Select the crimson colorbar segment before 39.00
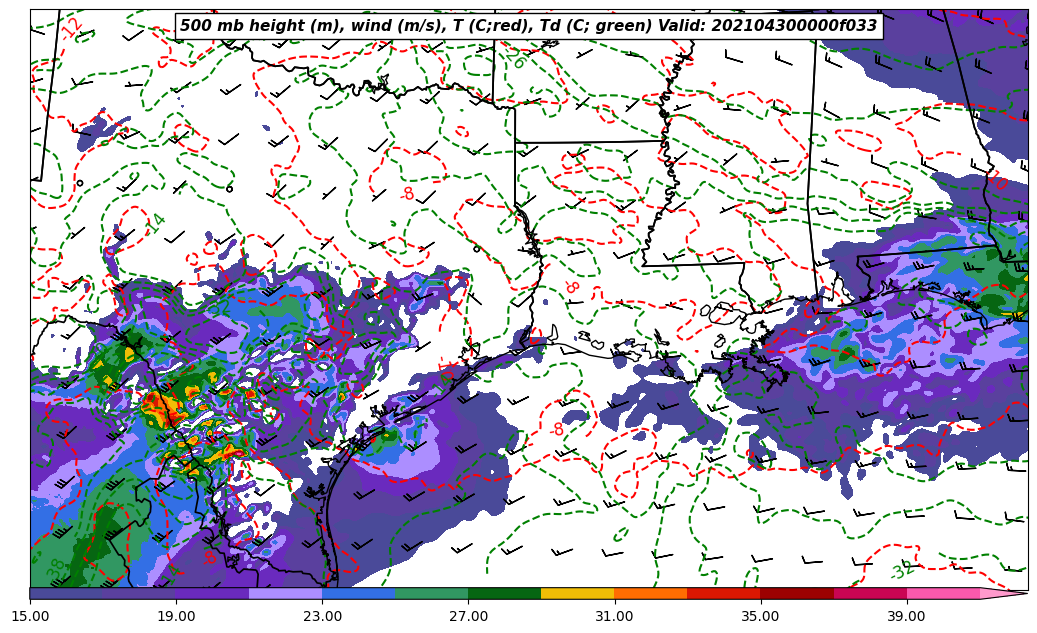Screen dimensions: 1037x633 [870, 593]
